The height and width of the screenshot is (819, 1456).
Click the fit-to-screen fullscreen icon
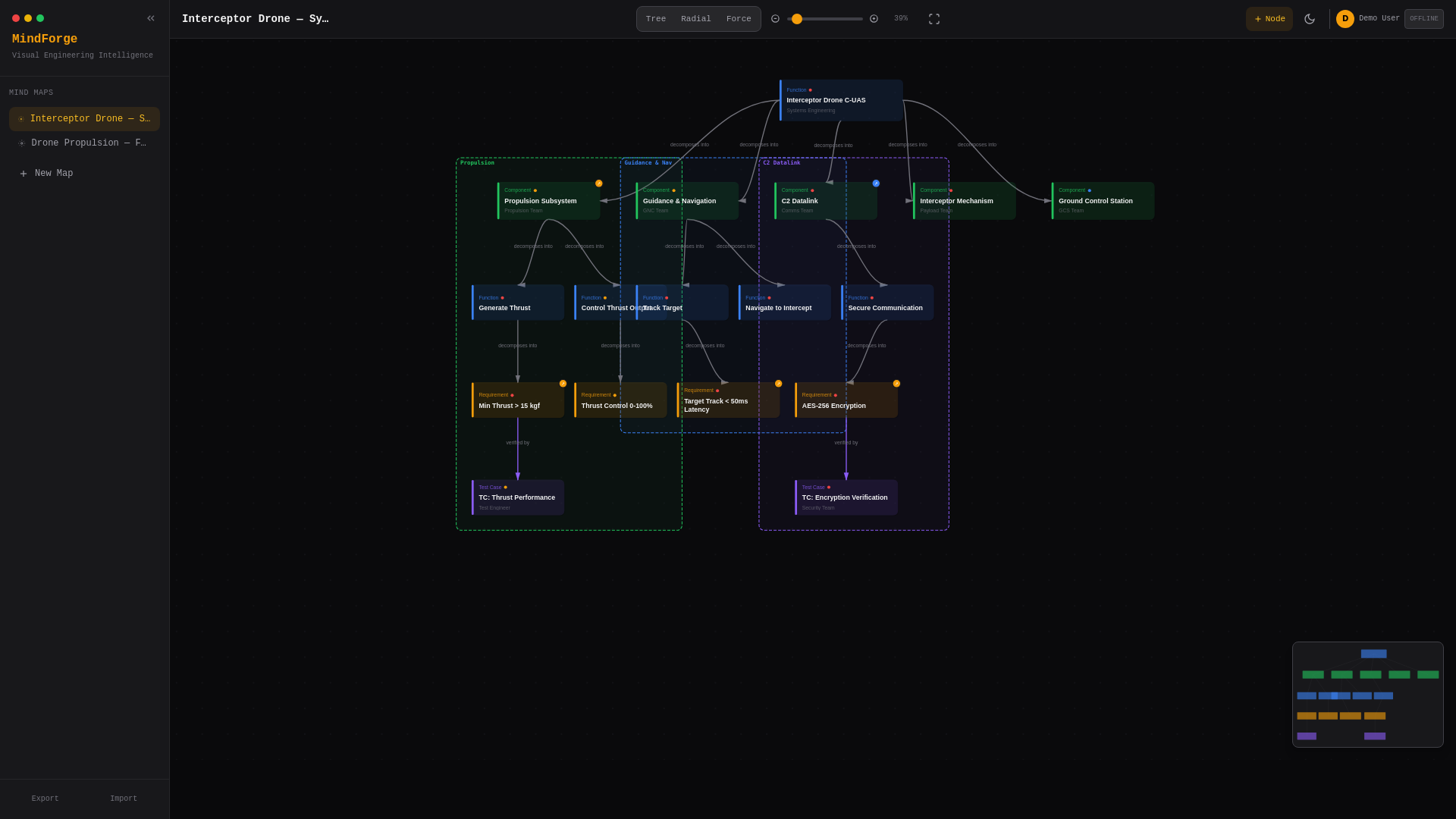[x=934, y=19]
